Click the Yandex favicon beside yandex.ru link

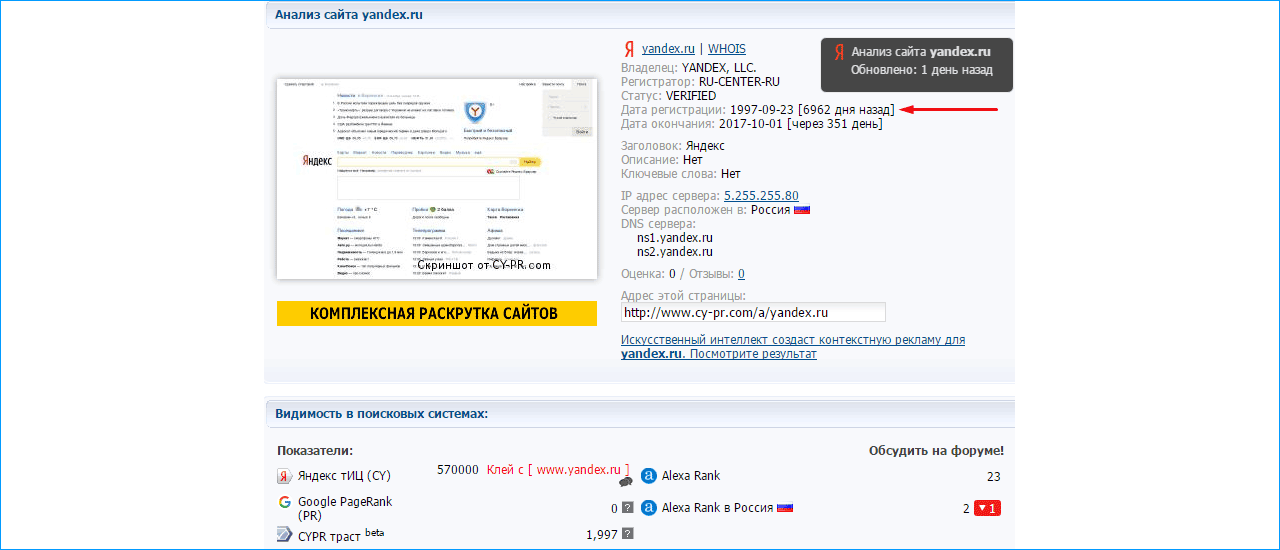pos(629,49)
